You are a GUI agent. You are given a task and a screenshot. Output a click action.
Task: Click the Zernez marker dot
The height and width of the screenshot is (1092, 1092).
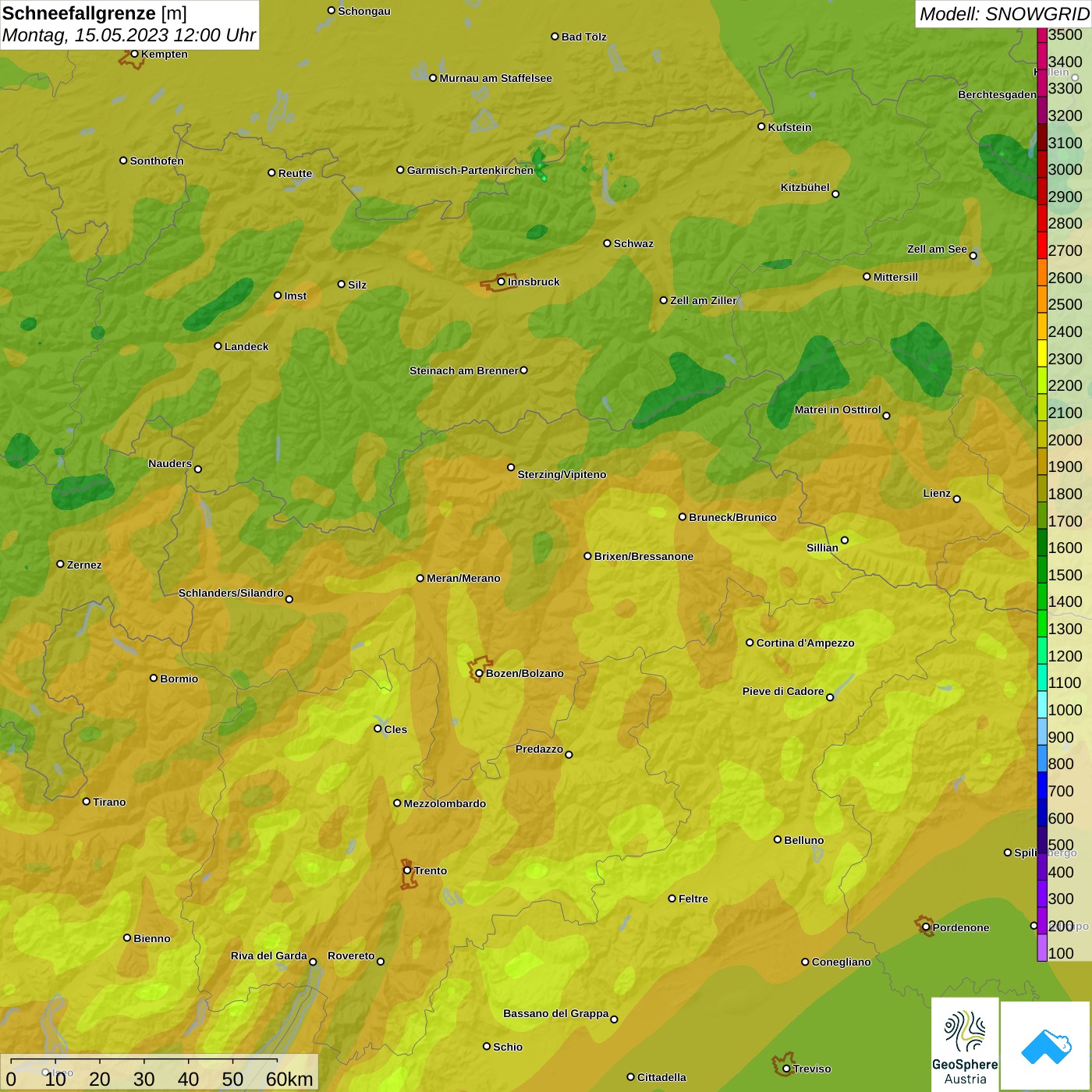pos(60,564)
